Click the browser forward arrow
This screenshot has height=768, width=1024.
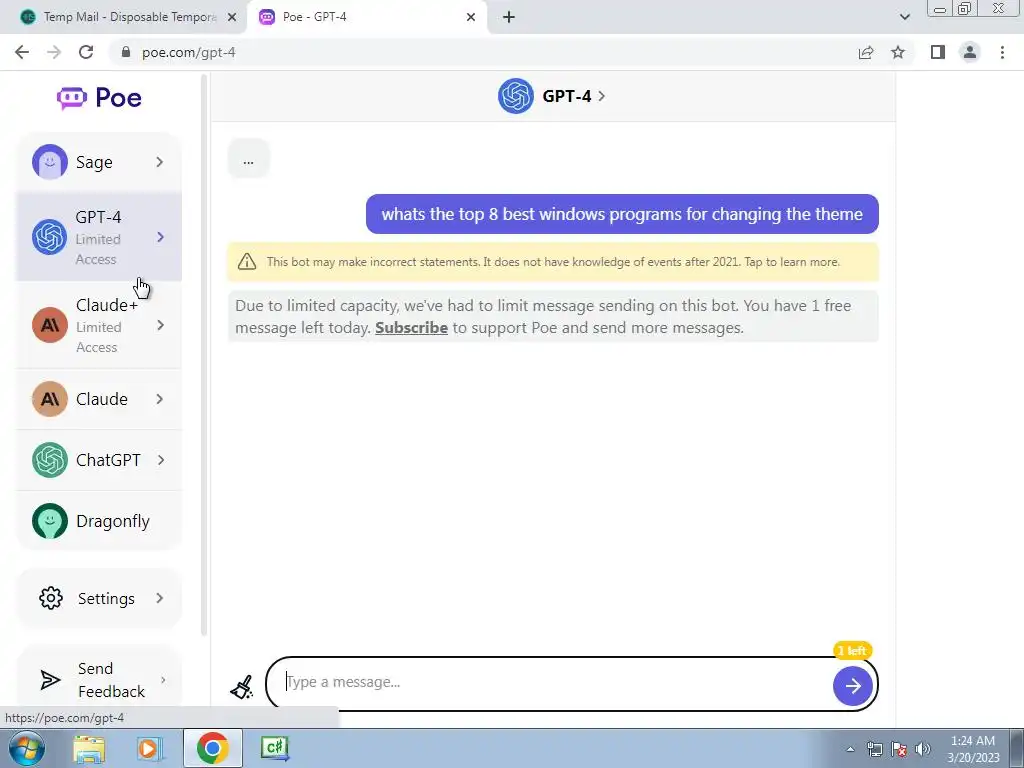tap(54, 52)
